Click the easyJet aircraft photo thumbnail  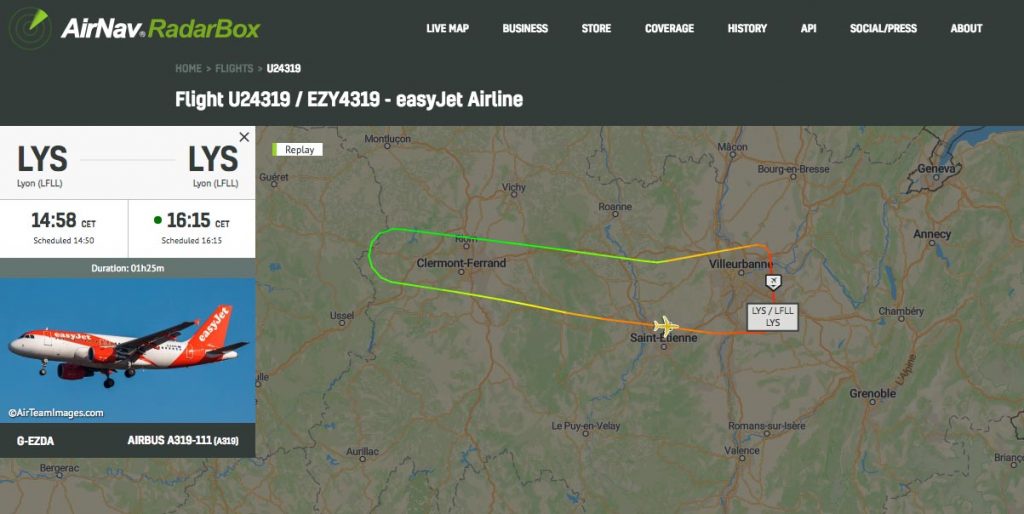click(127, 351)
